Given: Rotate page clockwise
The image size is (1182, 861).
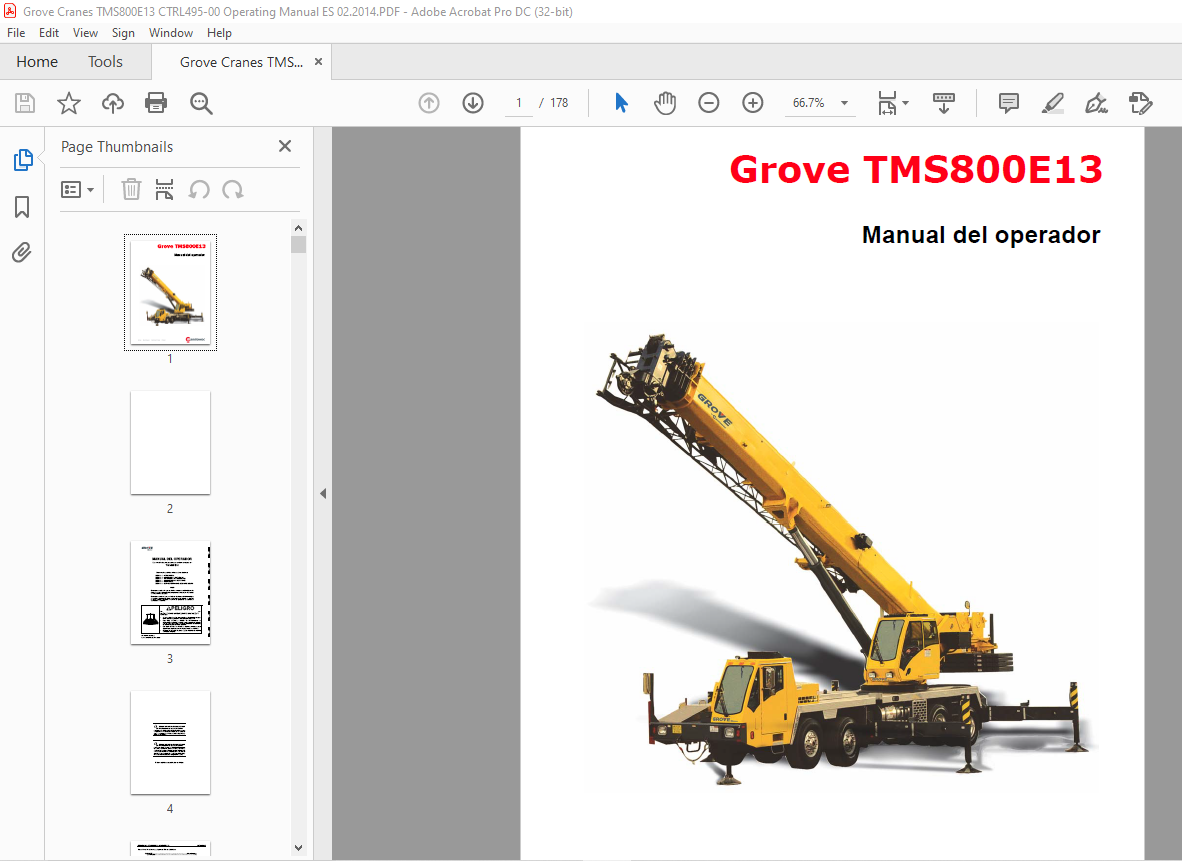Looking at the screenshot, I should tap(233, 189).
